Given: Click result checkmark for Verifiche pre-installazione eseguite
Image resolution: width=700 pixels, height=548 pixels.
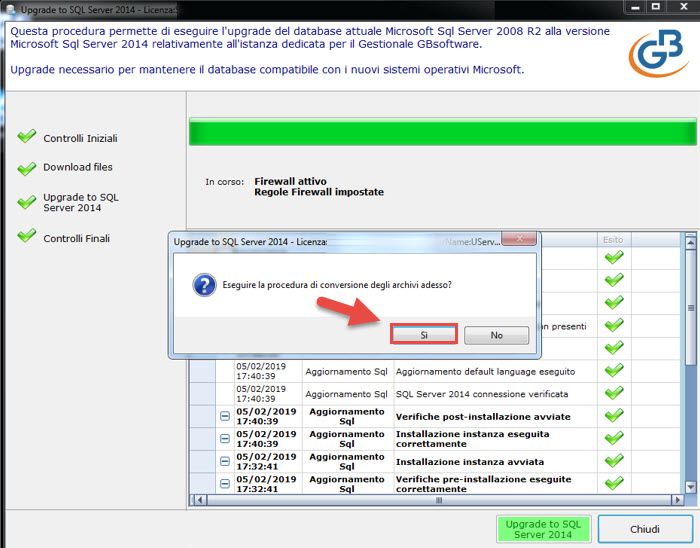Looking at the screenshot, I should tap(614, 483).
